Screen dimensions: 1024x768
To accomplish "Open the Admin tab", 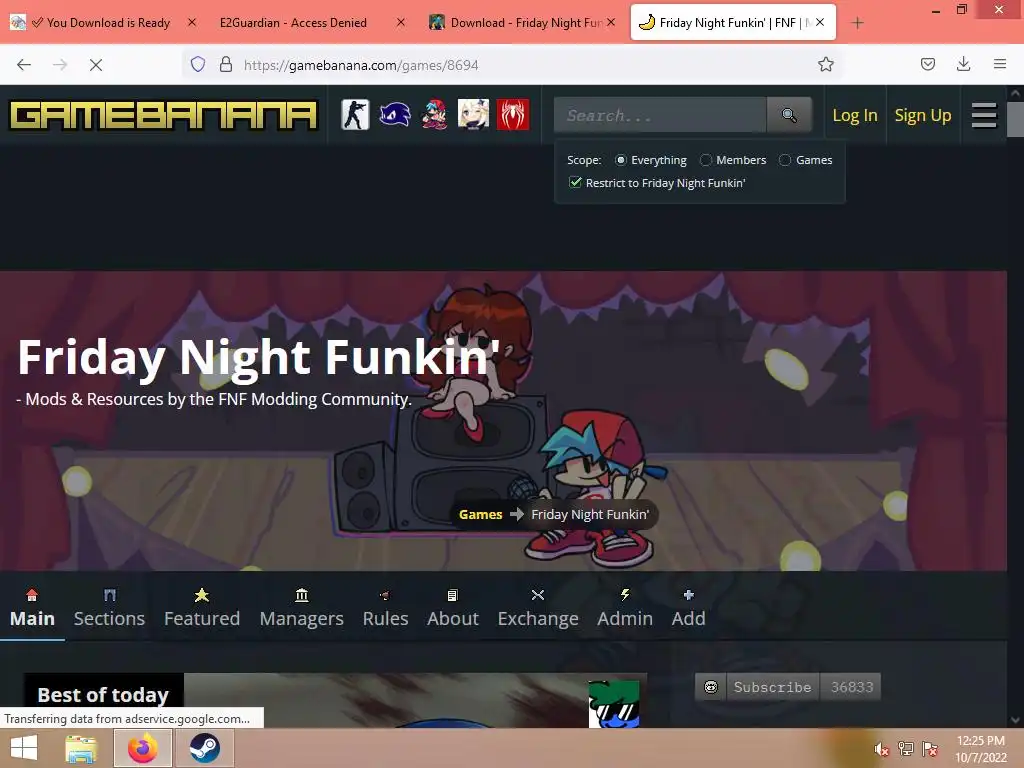I will (x=624, y=608).
